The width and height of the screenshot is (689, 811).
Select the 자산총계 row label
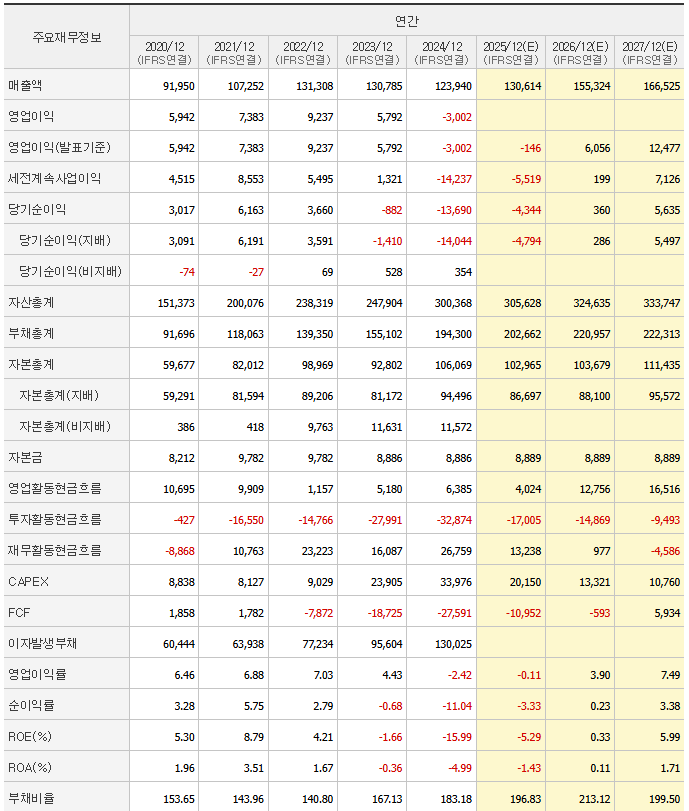point(31,303)
